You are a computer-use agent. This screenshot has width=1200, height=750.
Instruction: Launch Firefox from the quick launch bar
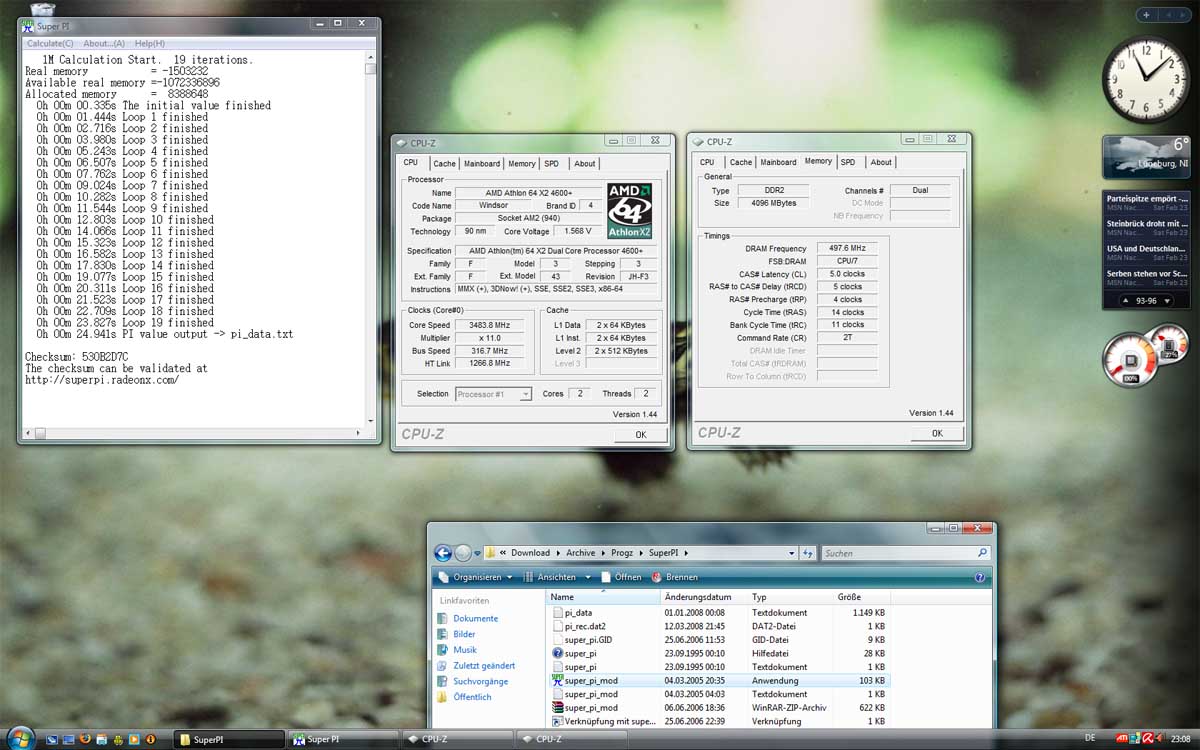85,739
